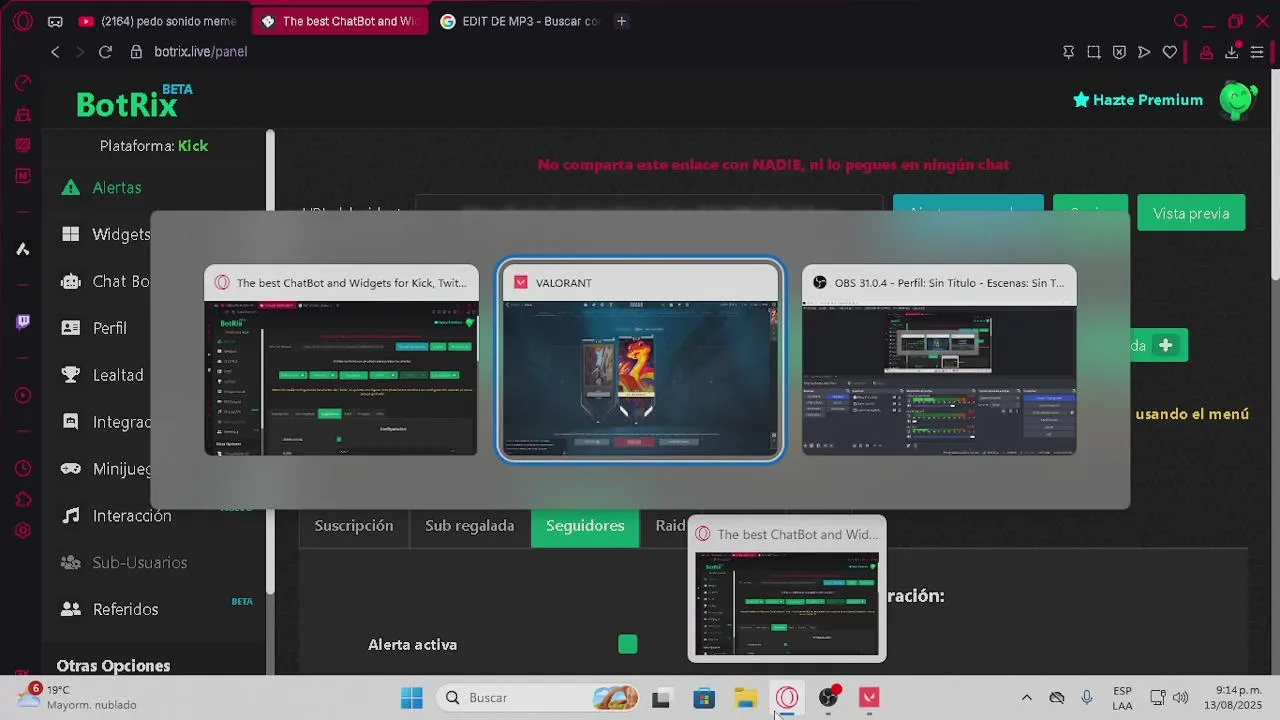Open the downloads icon with red badge
This screenshot has width=1280, height=720.
1232,51
